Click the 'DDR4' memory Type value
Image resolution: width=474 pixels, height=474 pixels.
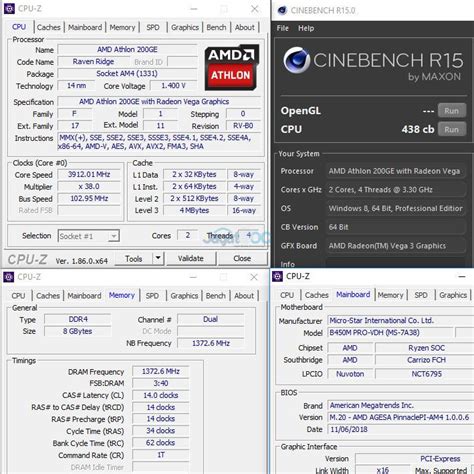(78, 319)
